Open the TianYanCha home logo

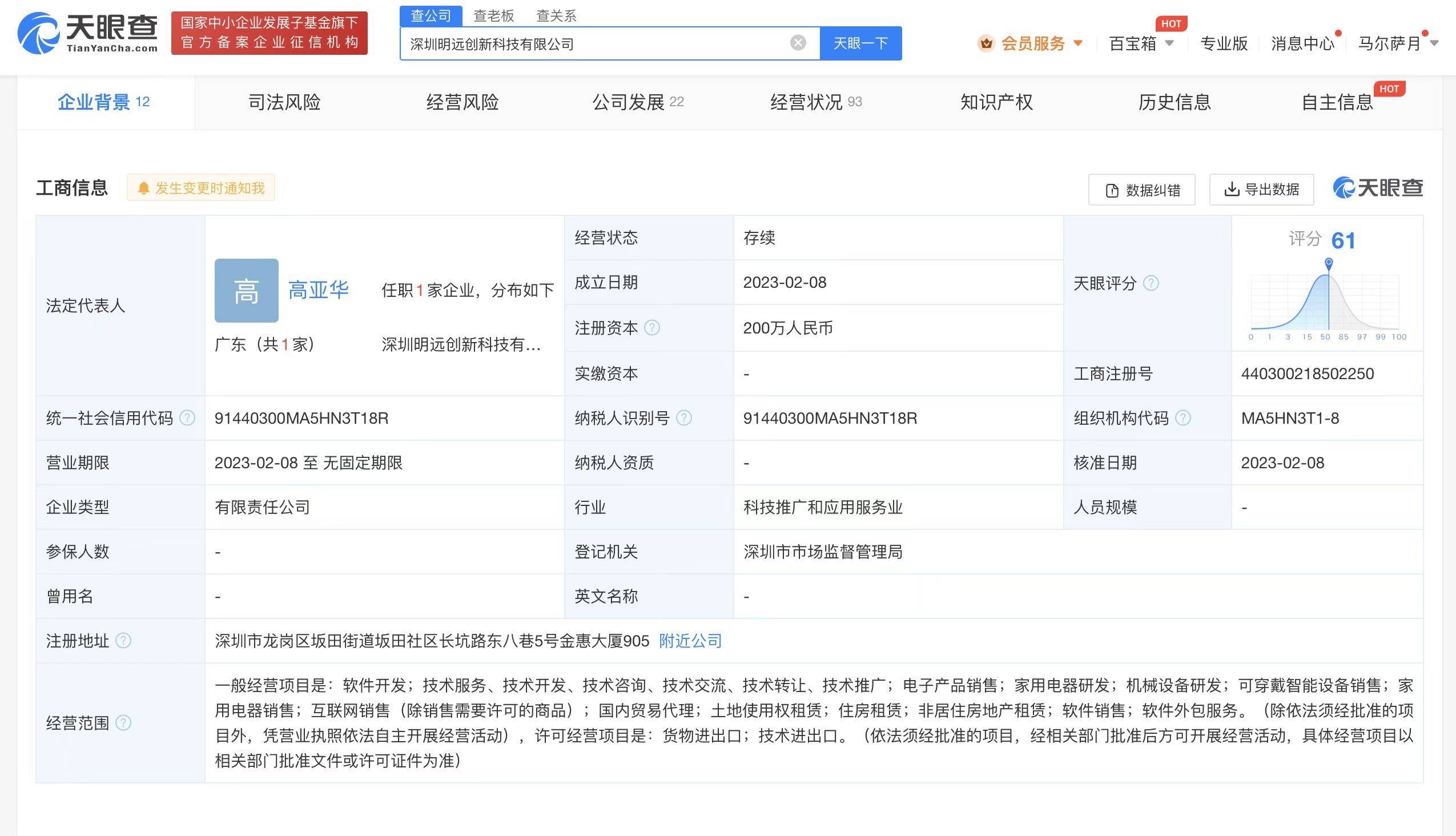click(88, 33)
